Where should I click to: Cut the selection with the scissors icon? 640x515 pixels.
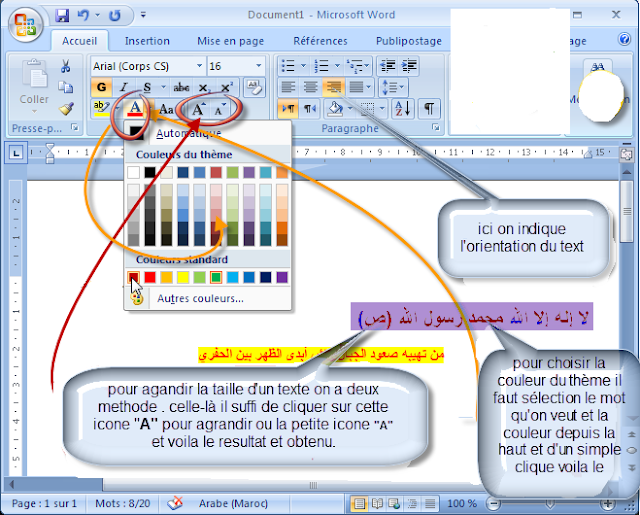click(x=65, y=66)
